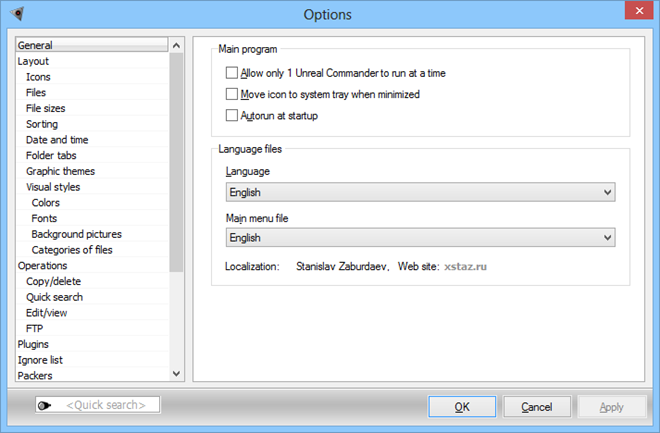
Task: Open the Fonts settings
Action: [92, 218]
